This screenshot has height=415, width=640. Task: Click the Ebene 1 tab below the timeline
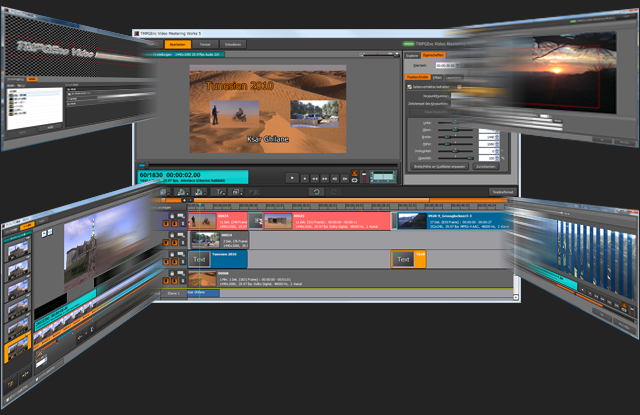tap(173, 293)
